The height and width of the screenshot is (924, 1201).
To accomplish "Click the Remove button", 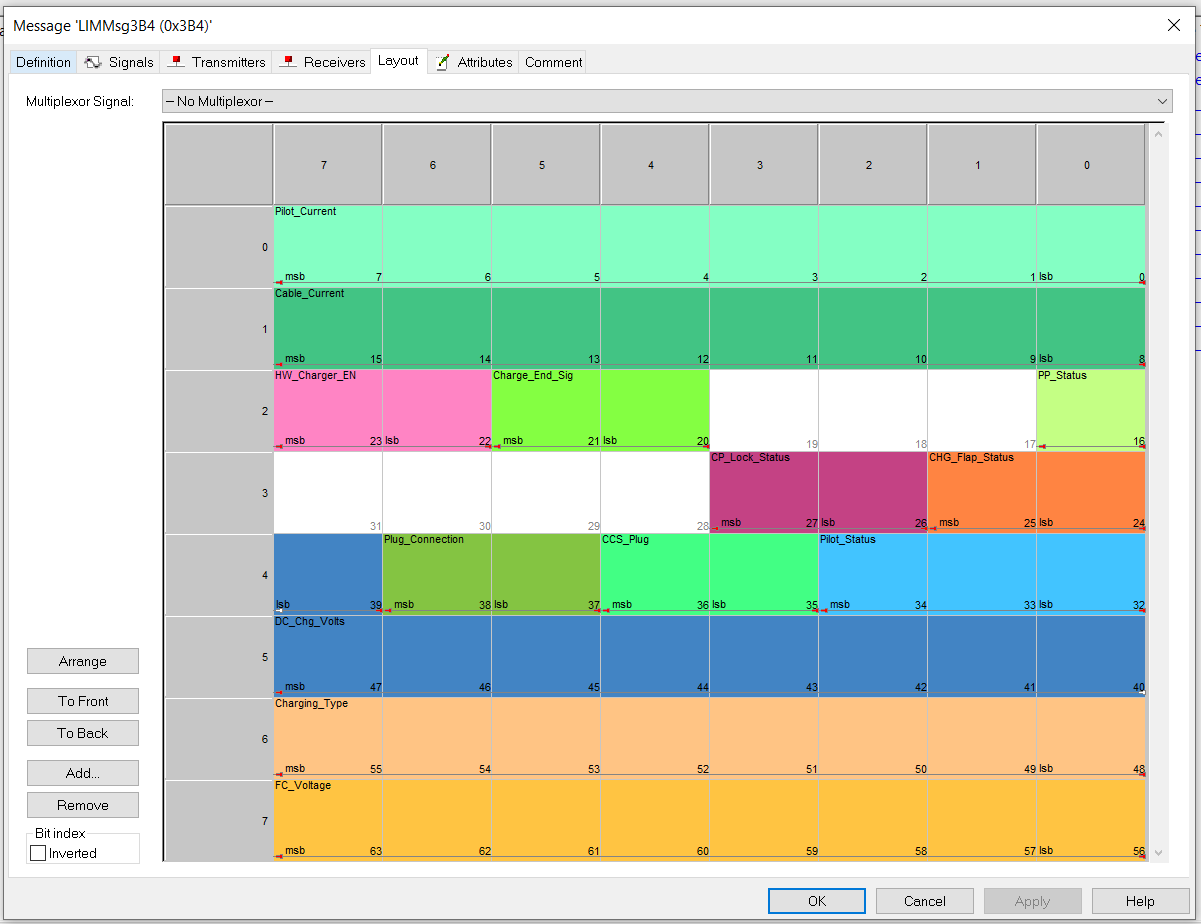I will point(83,805).
